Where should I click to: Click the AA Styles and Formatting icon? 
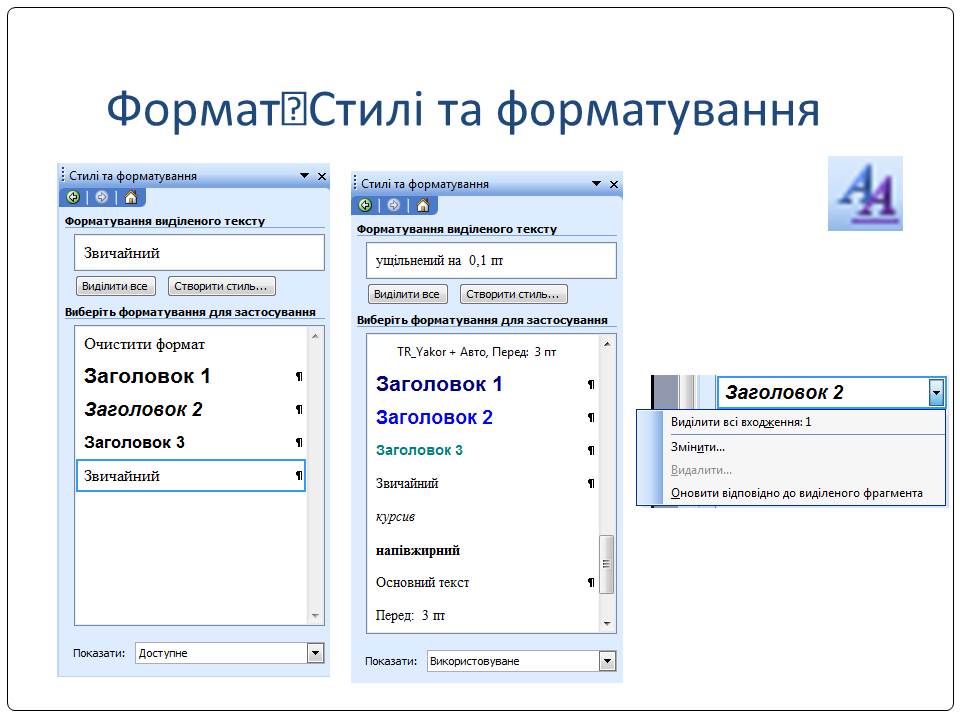865,194
